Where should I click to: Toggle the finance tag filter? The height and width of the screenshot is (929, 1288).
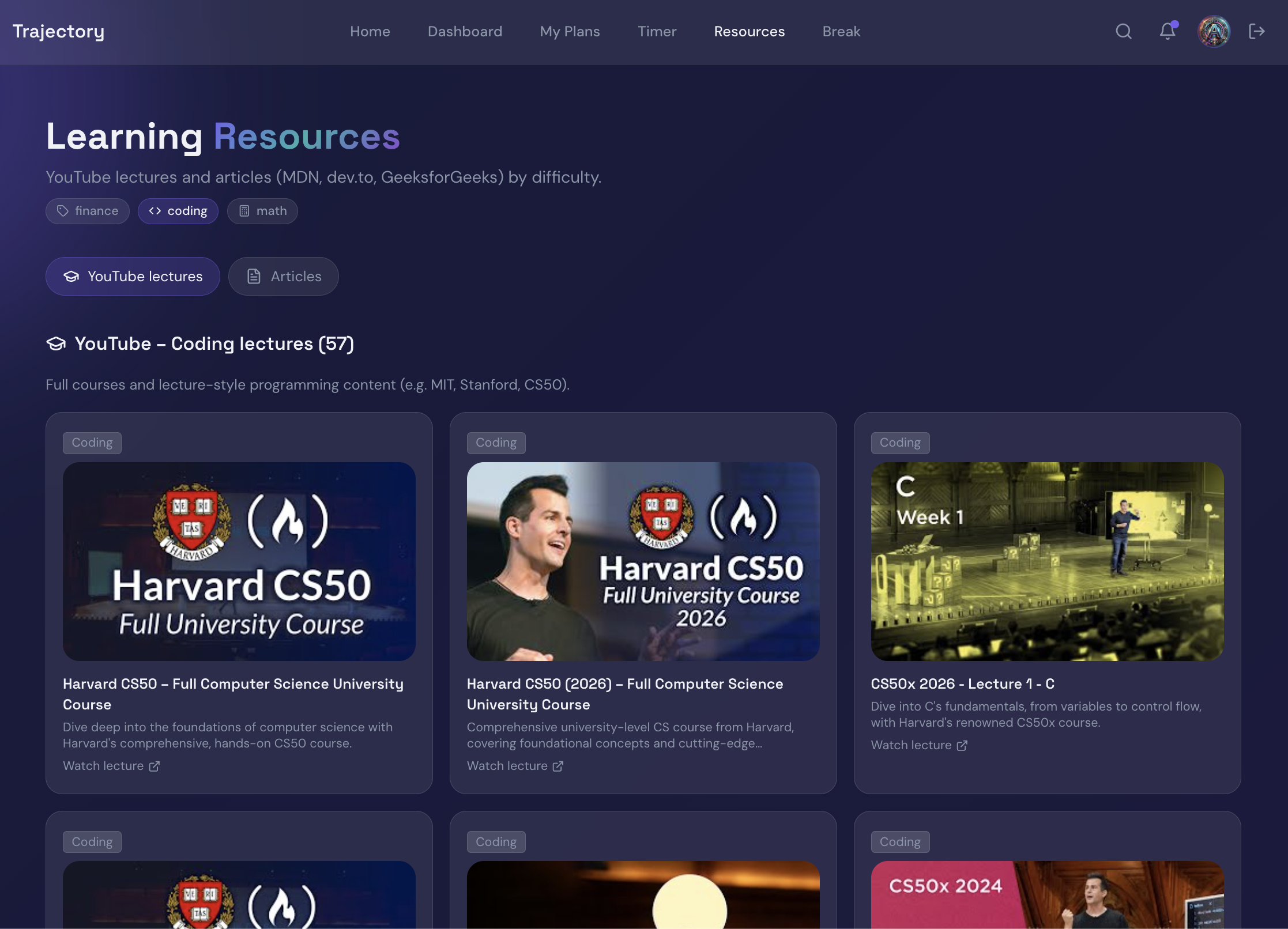click(x=88, y=211)
